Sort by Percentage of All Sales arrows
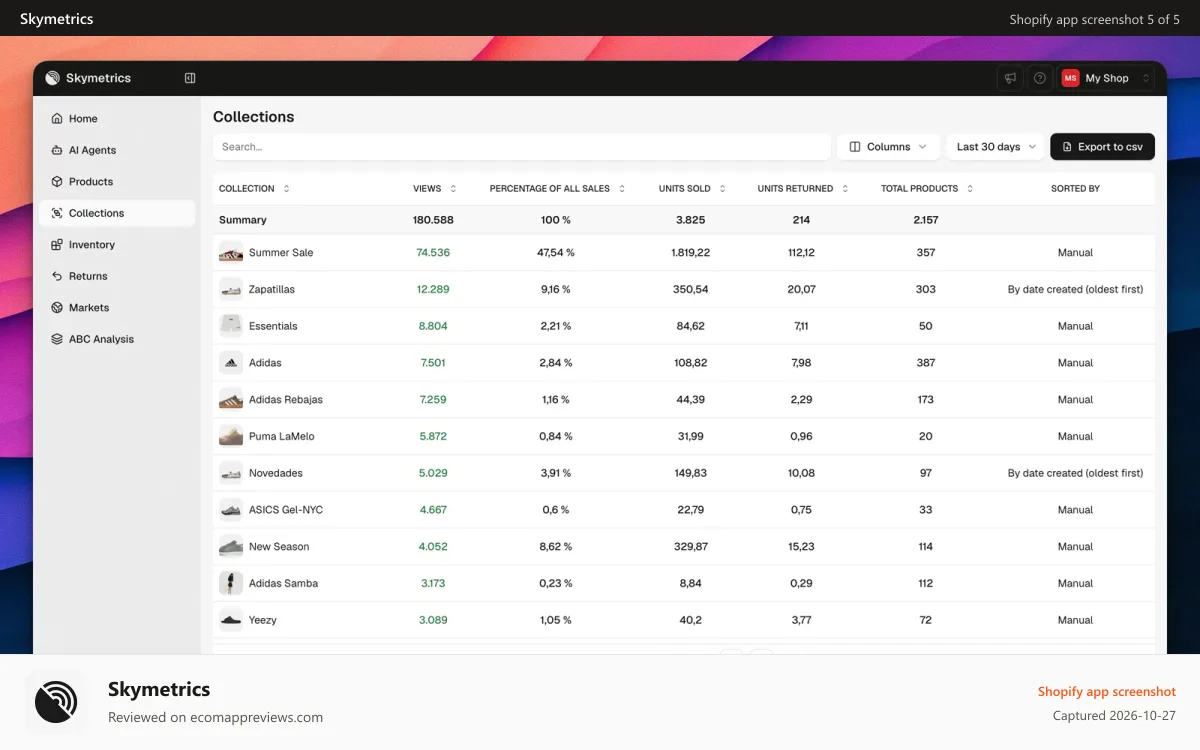Screen dimensions: 1200x750 click(x=622, y=188)
